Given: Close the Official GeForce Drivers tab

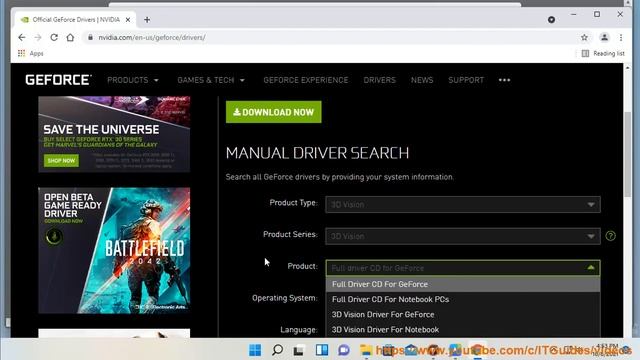Looking at the screenshot, I should [128, 20].
